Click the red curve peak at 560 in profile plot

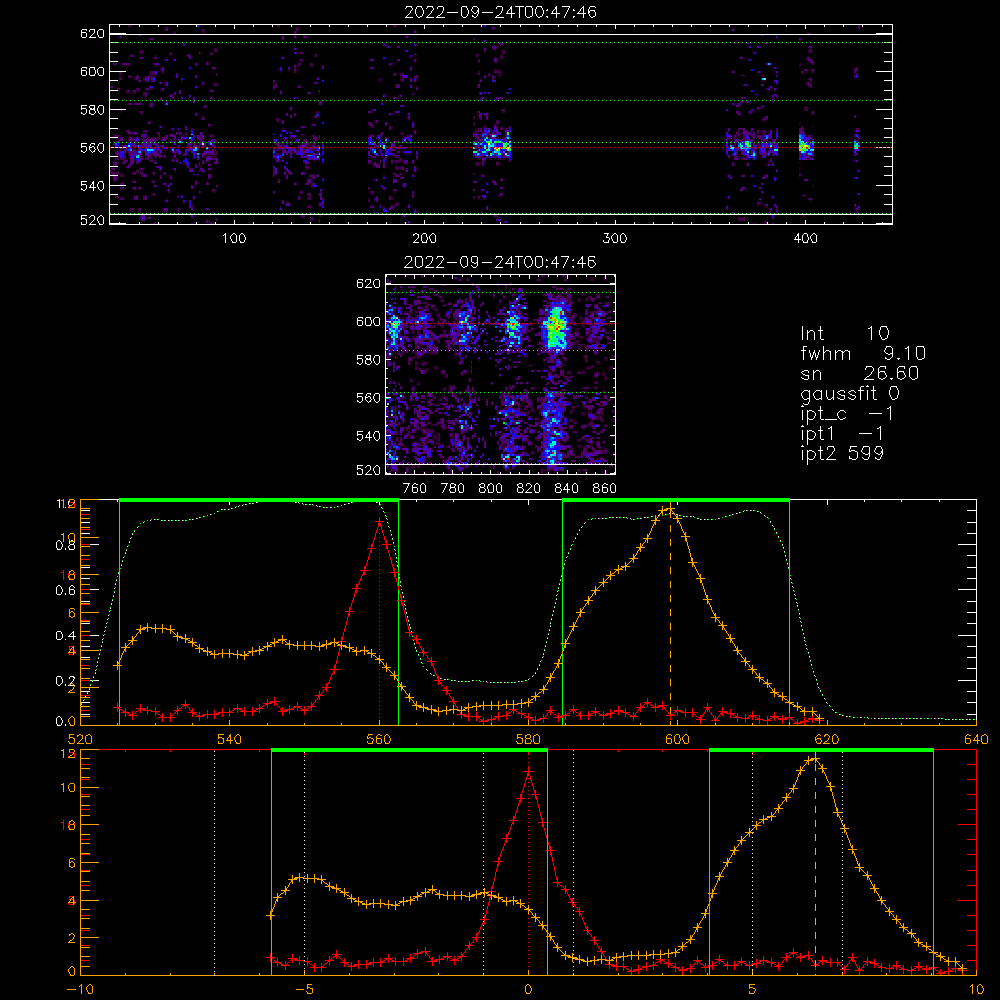click(379, 522)
